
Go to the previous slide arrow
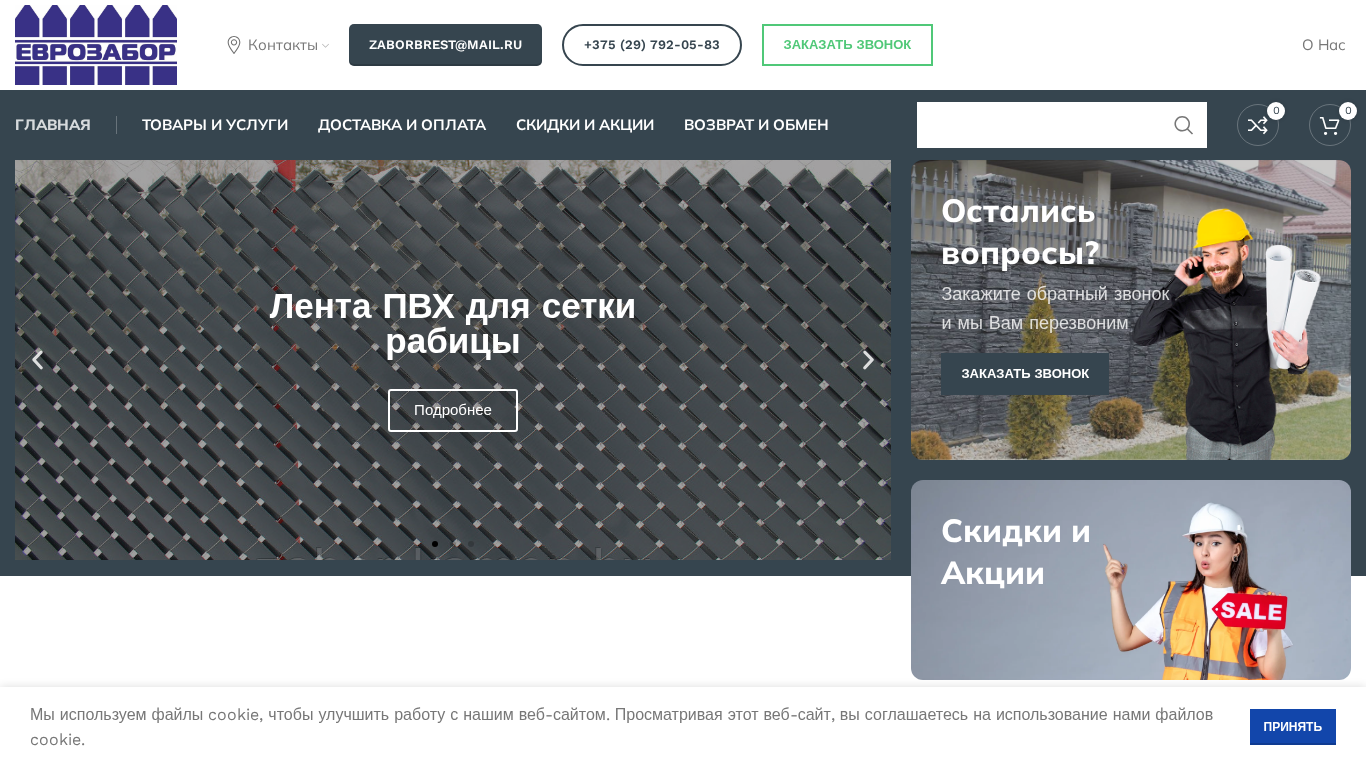pos(38,360)
